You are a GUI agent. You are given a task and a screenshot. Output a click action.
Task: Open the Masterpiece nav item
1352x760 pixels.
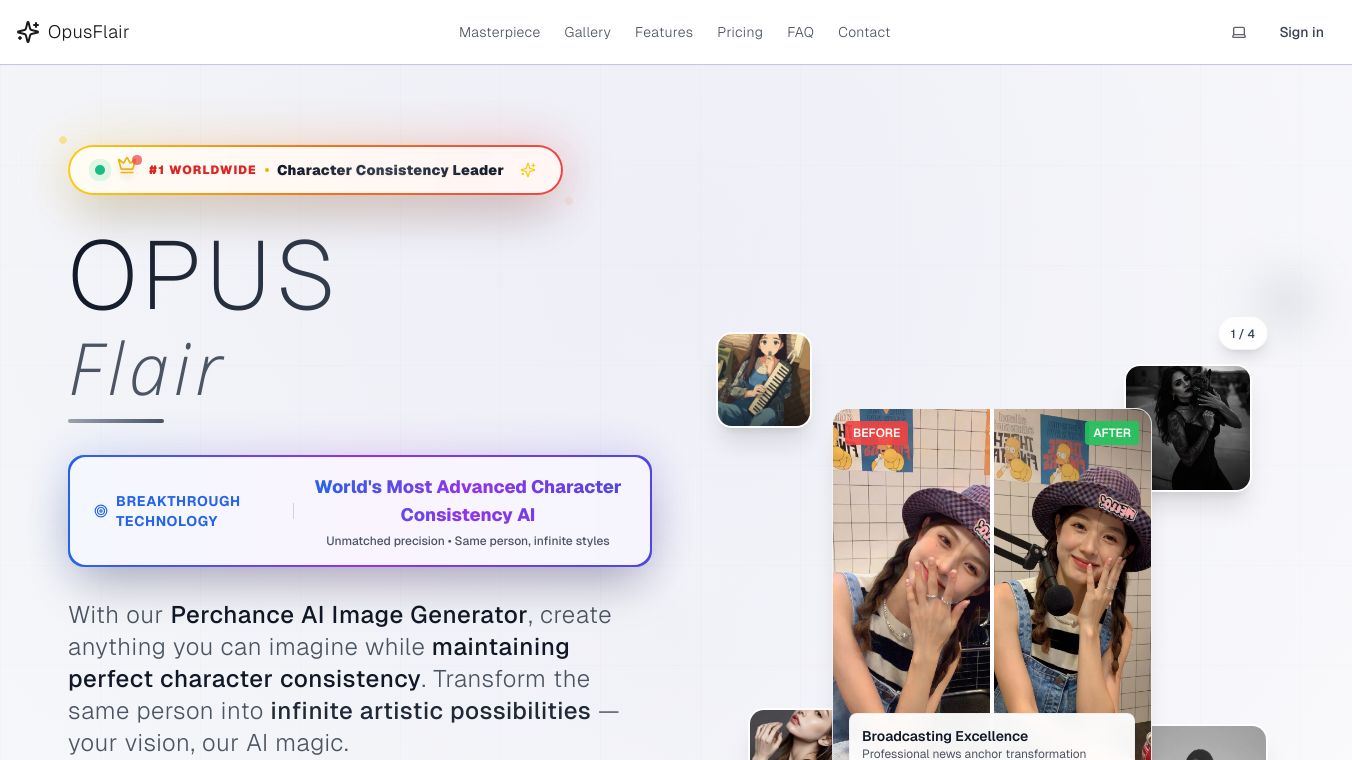tap(499, 32)
